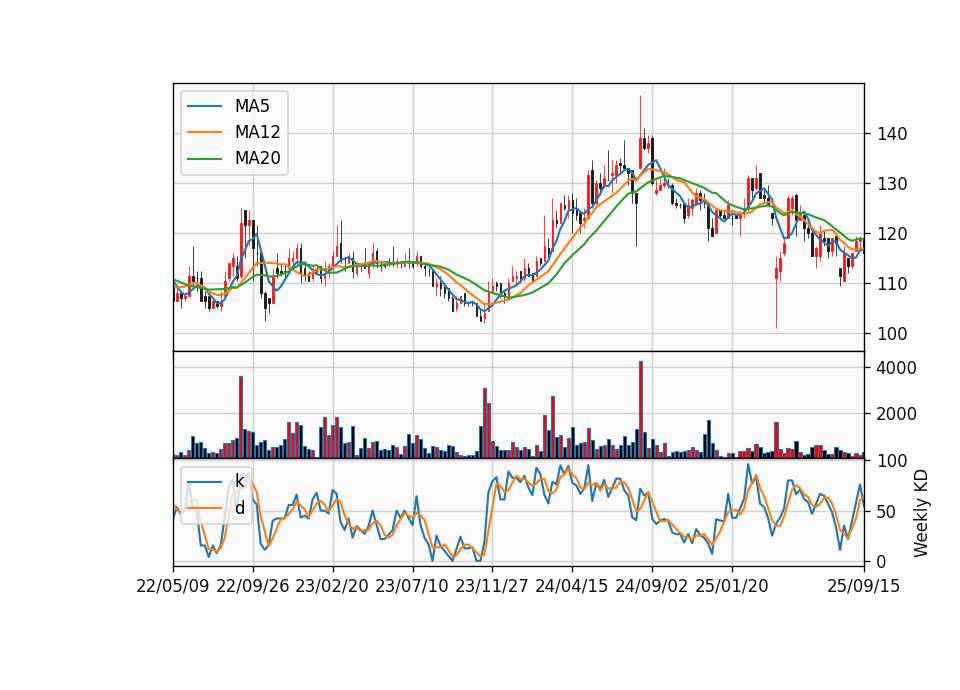Click the d legend label
960x690 pixels.
pos(239,508)
